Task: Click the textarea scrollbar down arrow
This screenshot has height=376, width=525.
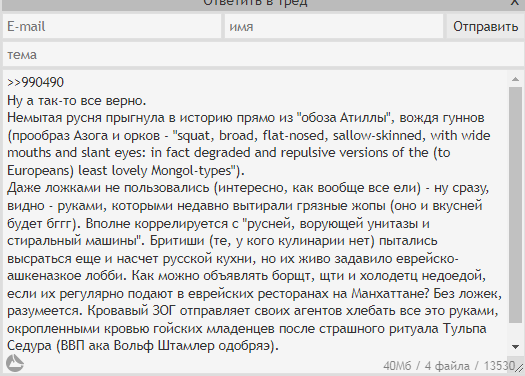Action: [x=516, y=347]
